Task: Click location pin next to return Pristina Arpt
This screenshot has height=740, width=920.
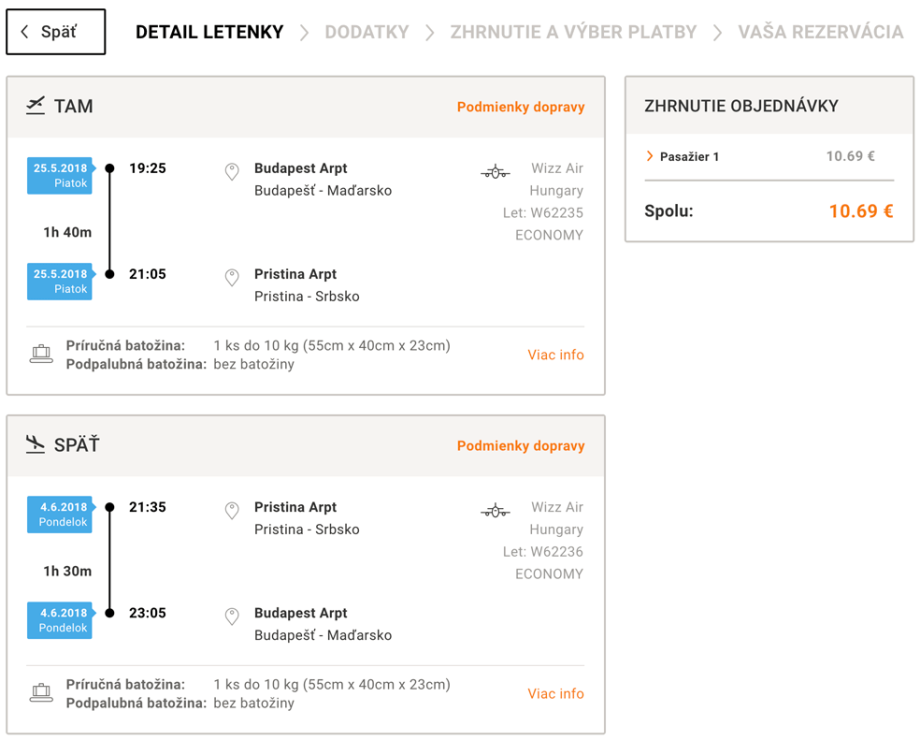Action: click(x=232, y=511)
